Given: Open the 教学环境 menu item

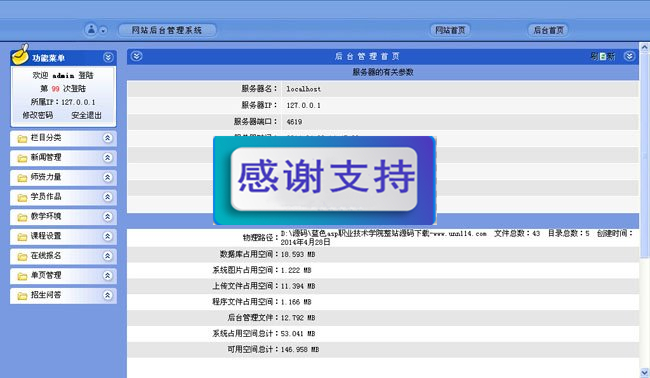Looking at the screenshot, I should pyautogui.click(x=46, y=216).
